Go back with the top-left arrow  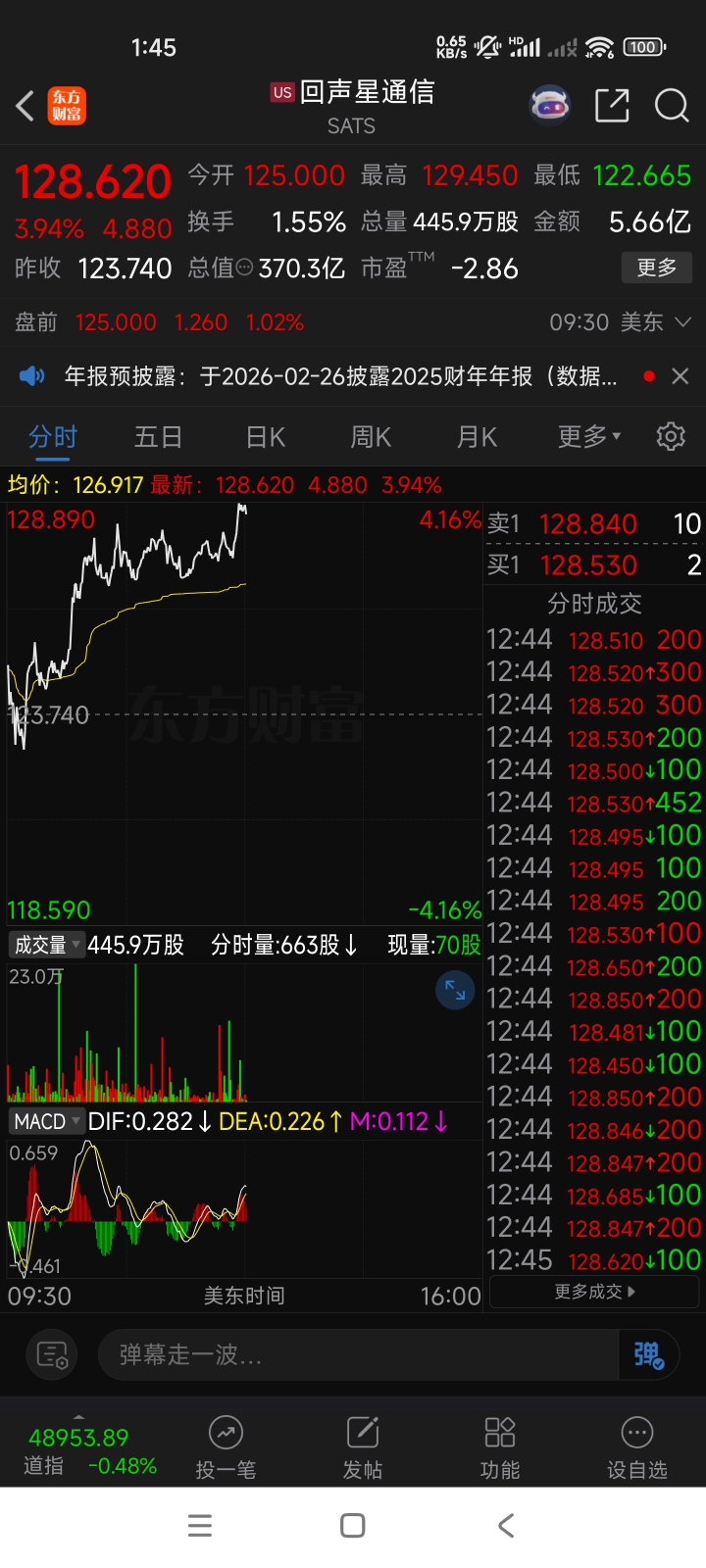click(25, 106)
